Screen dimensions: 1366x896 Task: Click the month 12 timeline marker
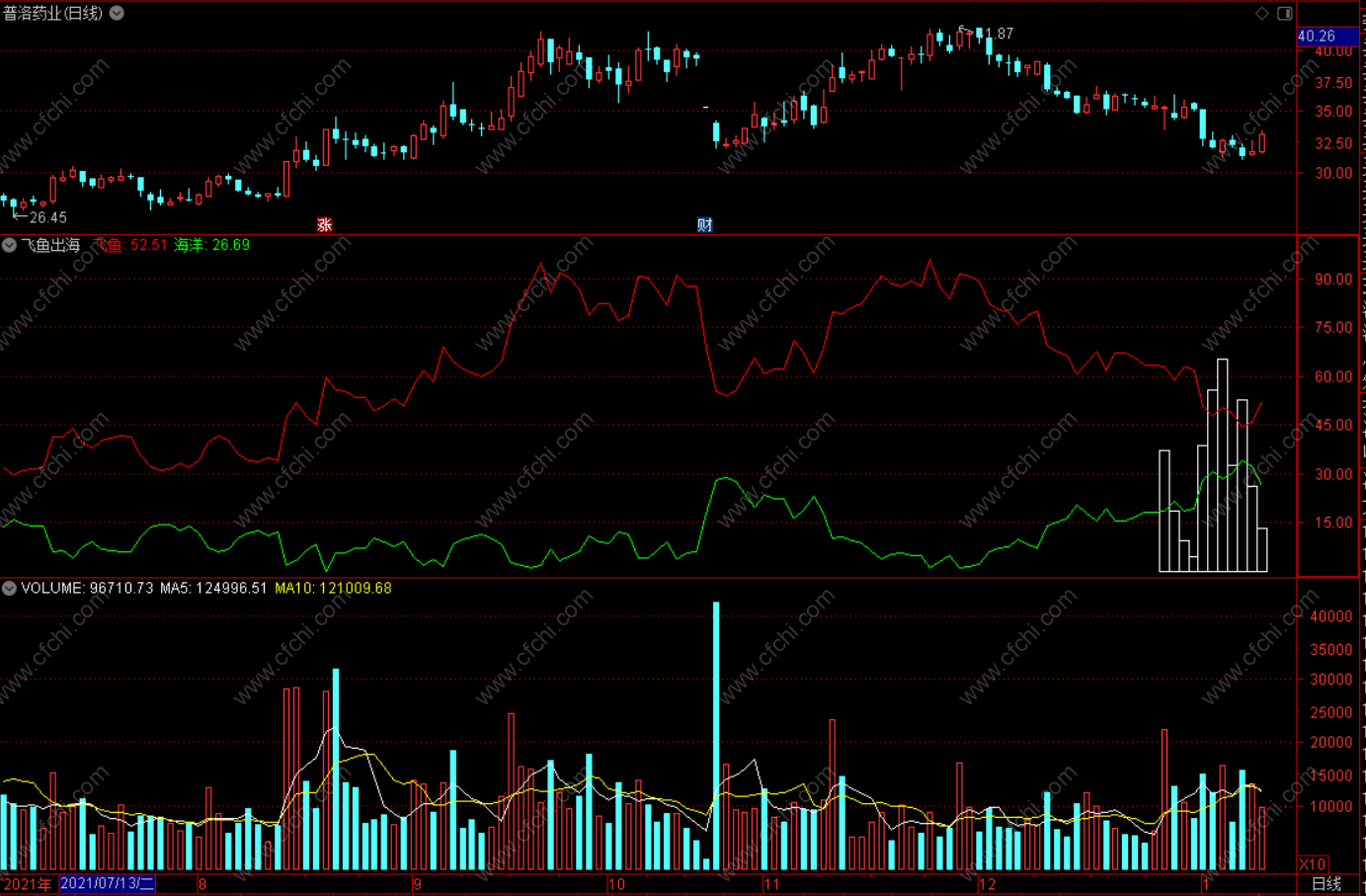click(x=987, y=884)
